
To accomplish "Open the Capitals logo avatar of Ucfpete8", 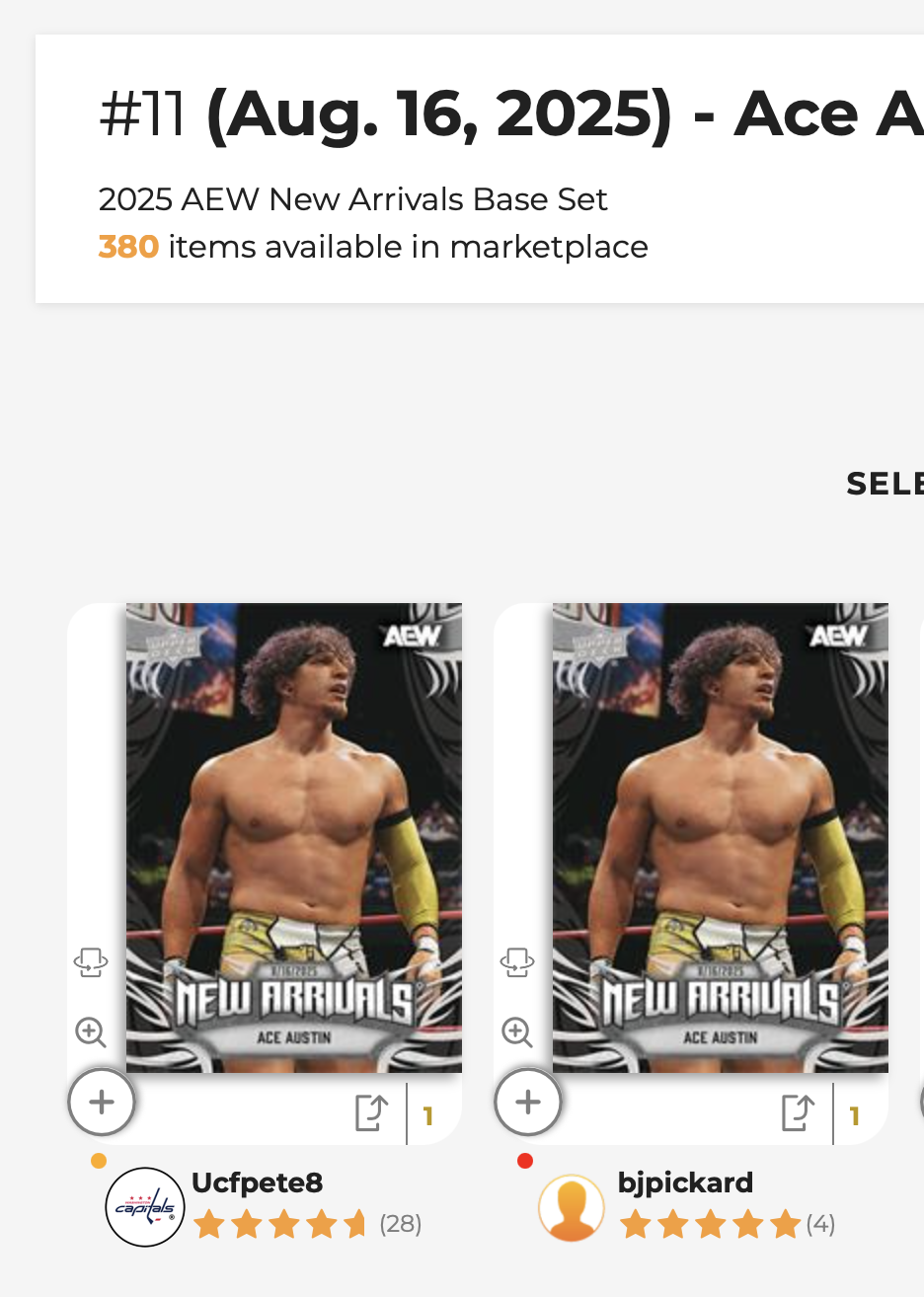I will click(x=145, y=1207).
